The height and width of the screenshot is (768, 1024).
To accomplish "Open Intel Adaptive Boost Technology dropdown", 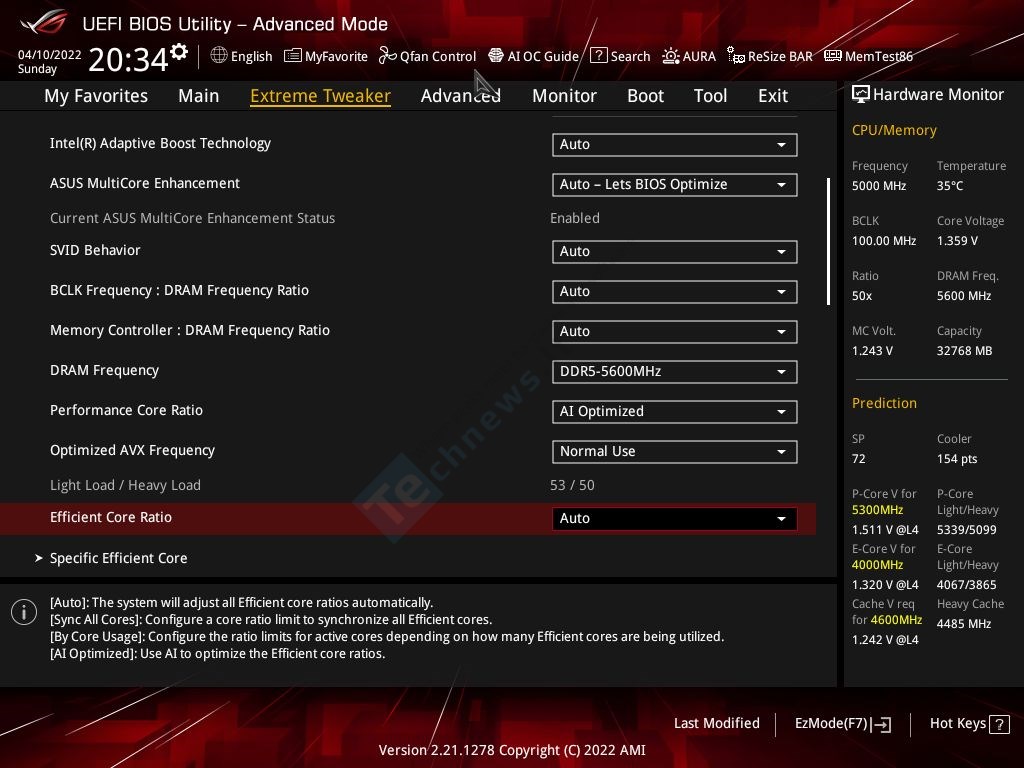I will 675,144.
